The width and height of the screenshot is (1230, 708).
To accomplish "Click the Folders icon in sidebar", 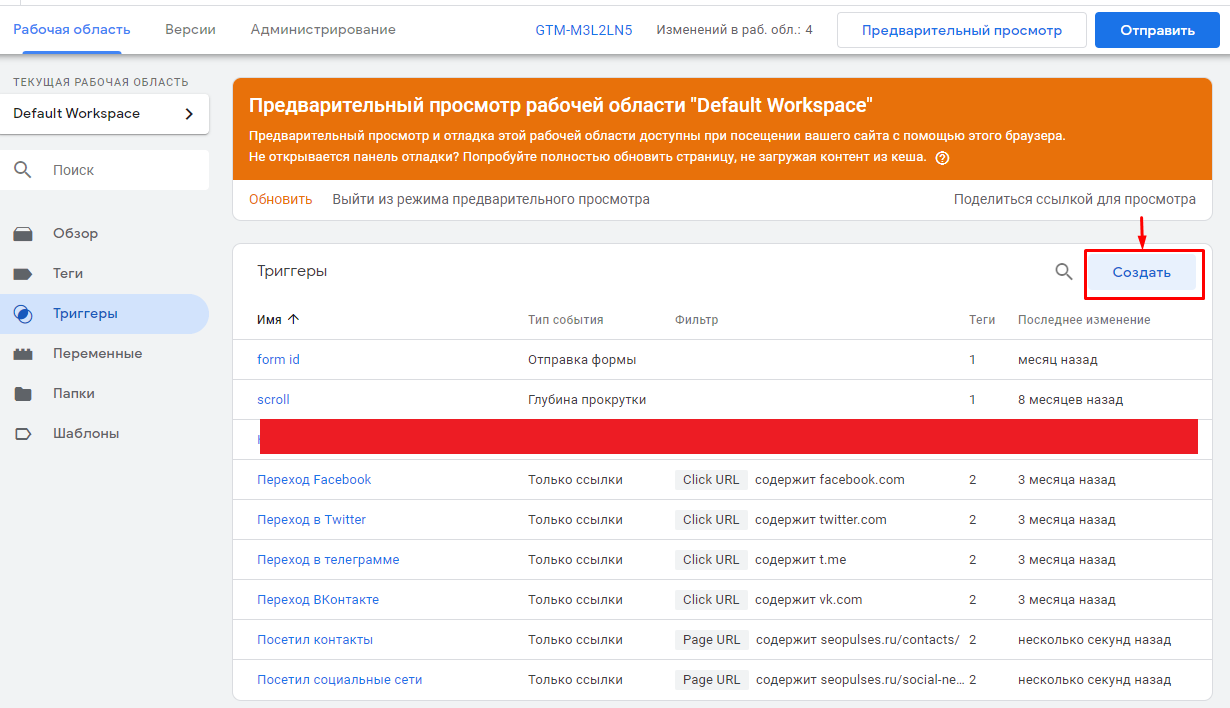I will 23,394.
